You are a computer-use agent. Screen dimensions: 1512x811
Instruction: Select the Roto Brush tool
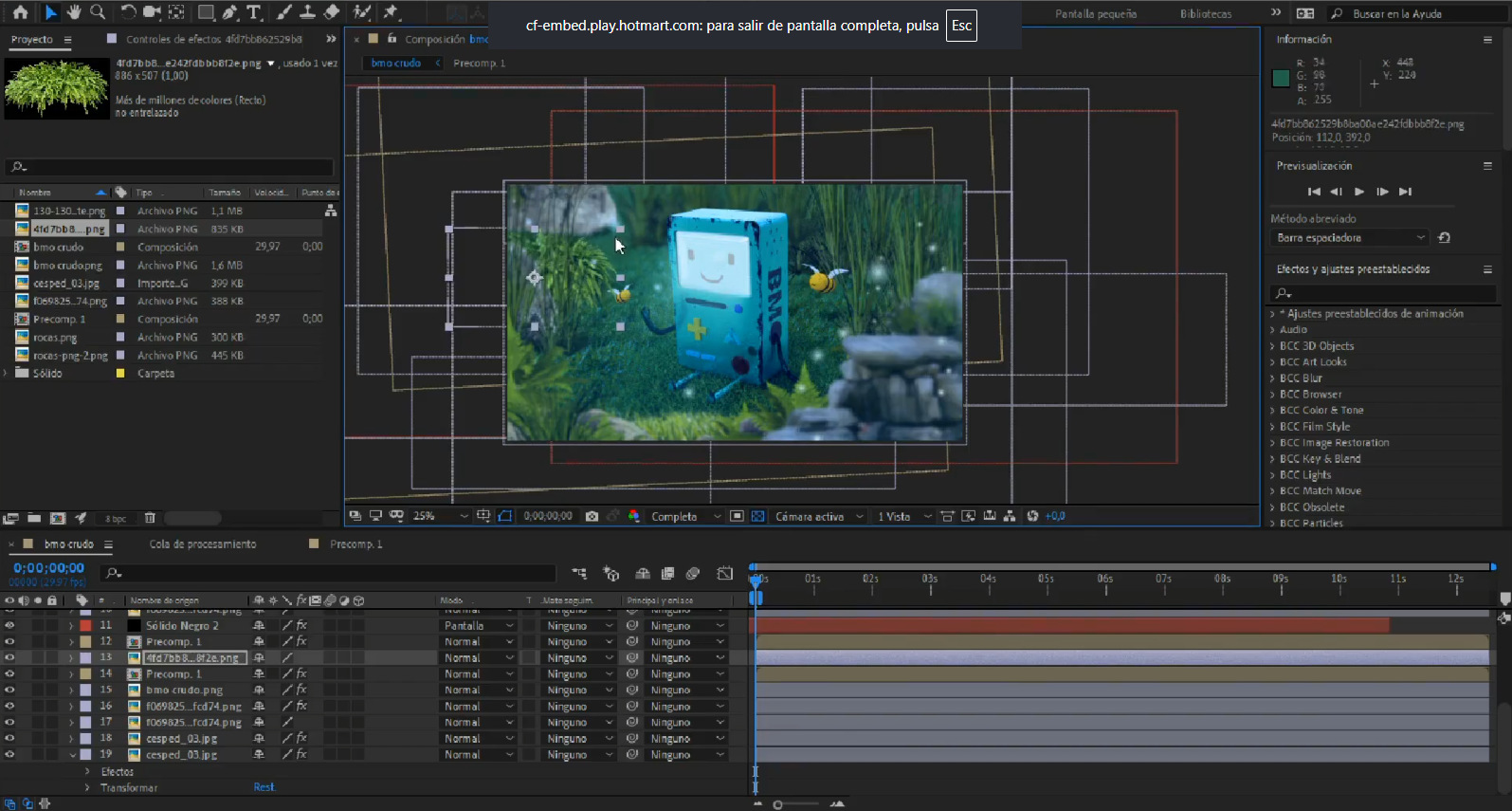coord(362,12)
